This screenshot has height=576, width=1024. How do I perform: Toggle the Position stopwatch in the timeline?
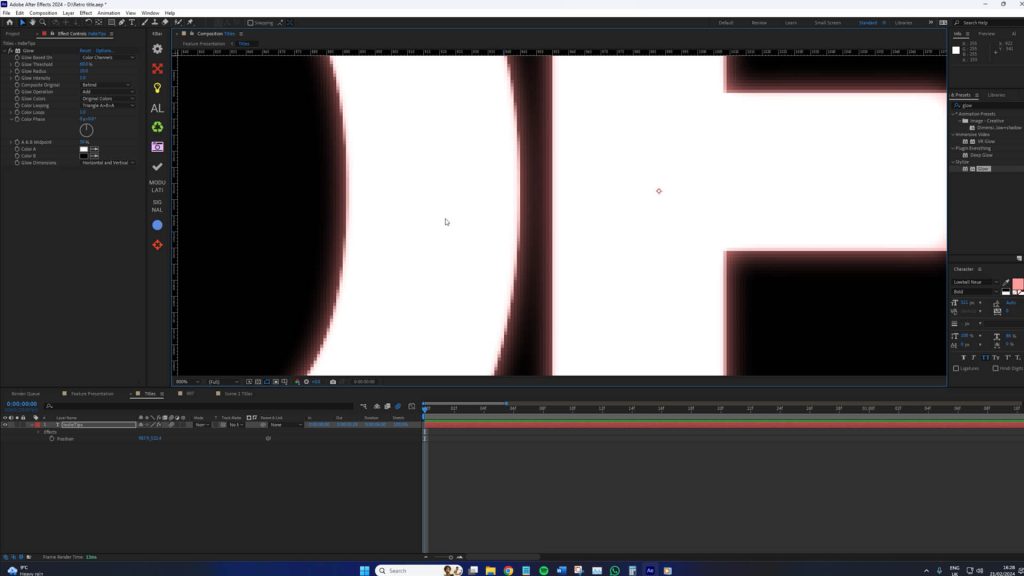pyautogui.click(x=52, y=438)
